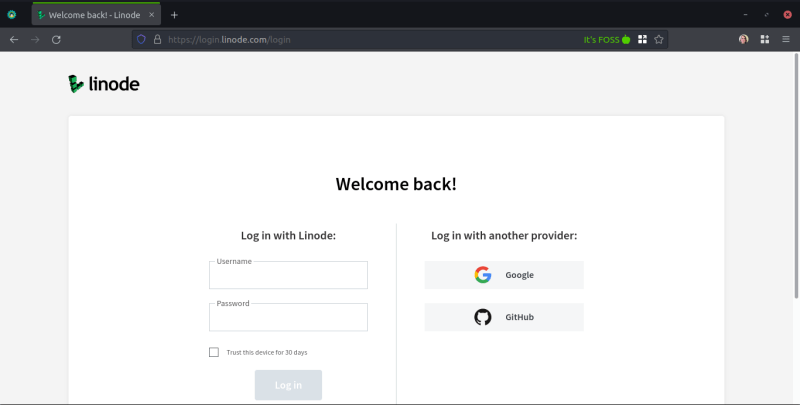Click the GitHub octocat icon
Screen dimensions: 800x405
(x=483, y=317)
